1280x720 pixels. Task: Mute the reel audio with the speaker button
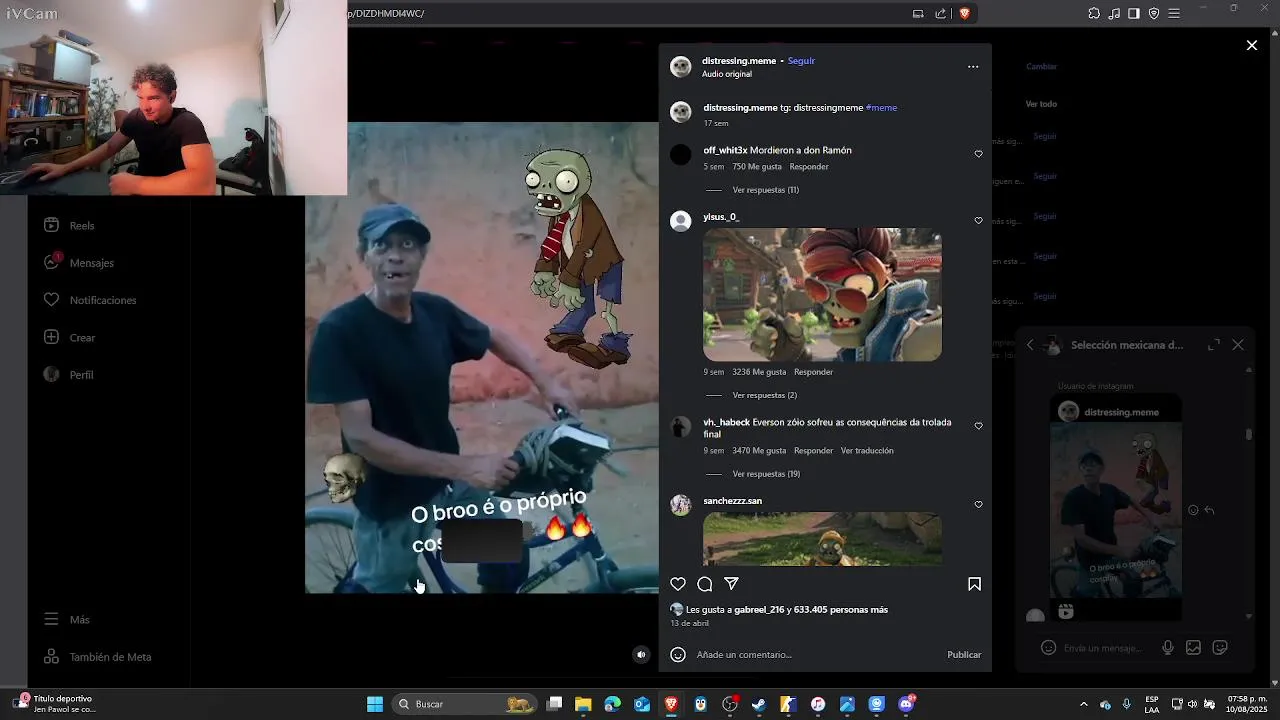(x=642, y=655)
